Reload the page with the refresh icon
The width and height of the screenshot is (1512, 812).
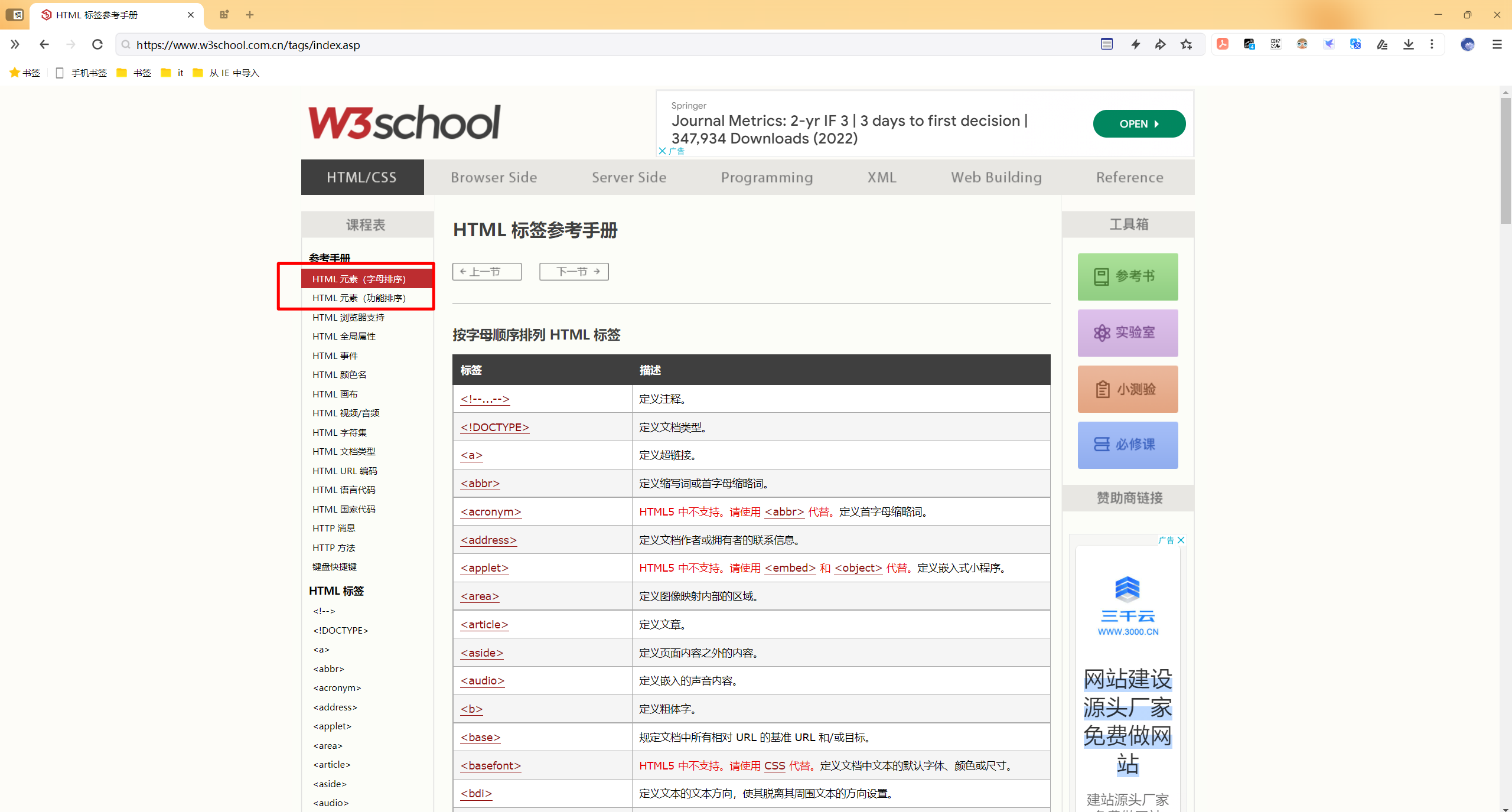click(x=97, y=44)
